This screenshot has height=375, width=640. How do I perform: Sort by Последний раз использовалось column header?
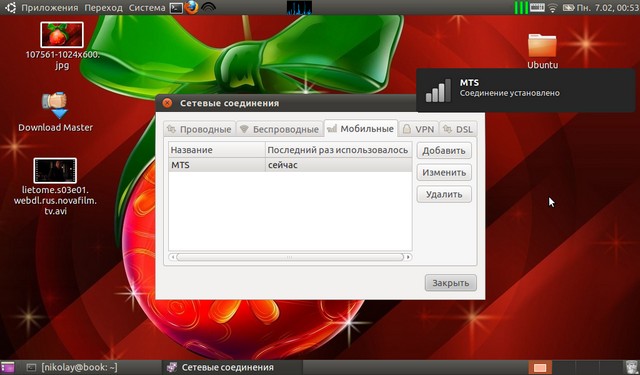coord(338,150)
